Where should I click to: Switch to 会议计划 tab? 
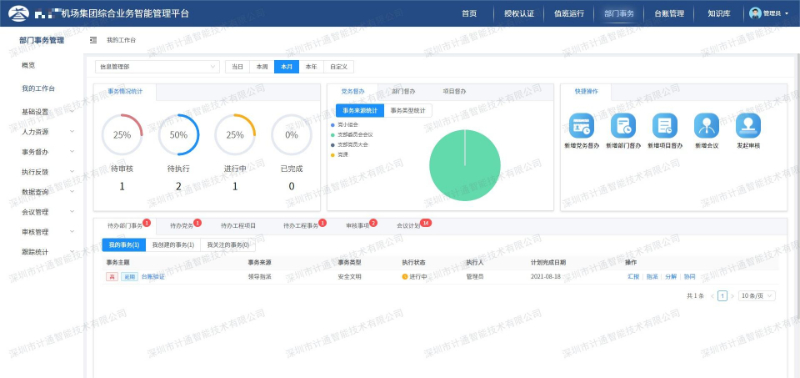coord(409,225)
